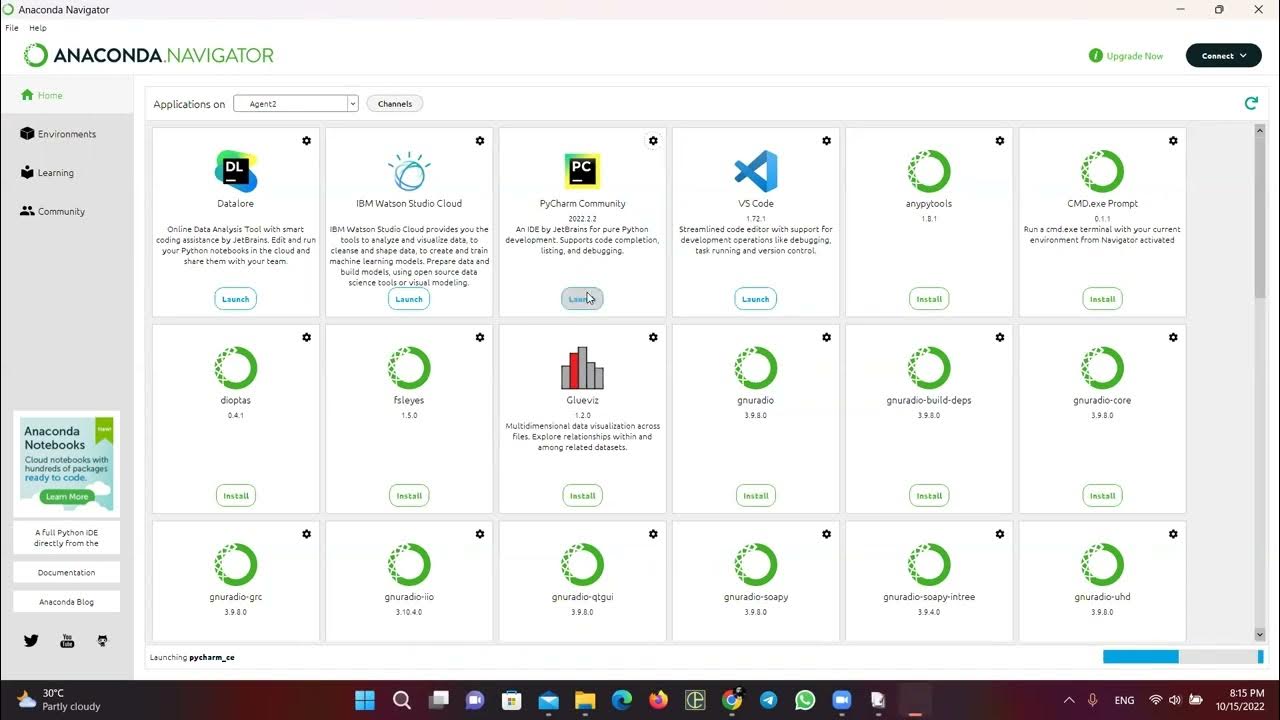
Task: Install gnuradio-core package
Action: pyautogui.click(x=1102, y=495)
